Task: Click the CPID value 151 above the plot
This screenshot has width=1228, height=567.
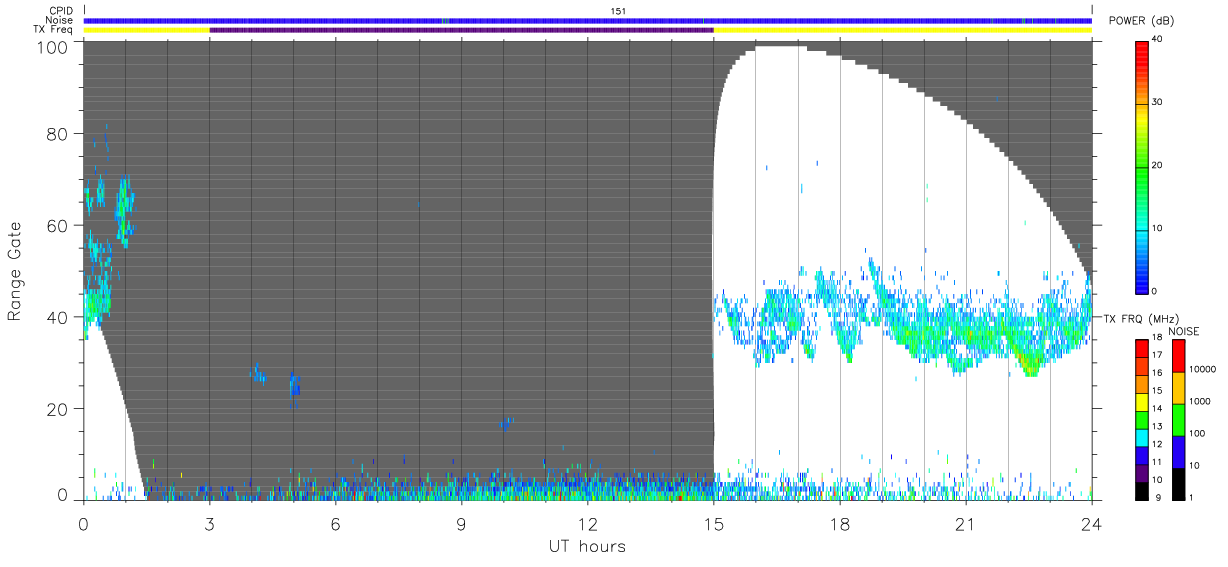Action: point(618,11)
